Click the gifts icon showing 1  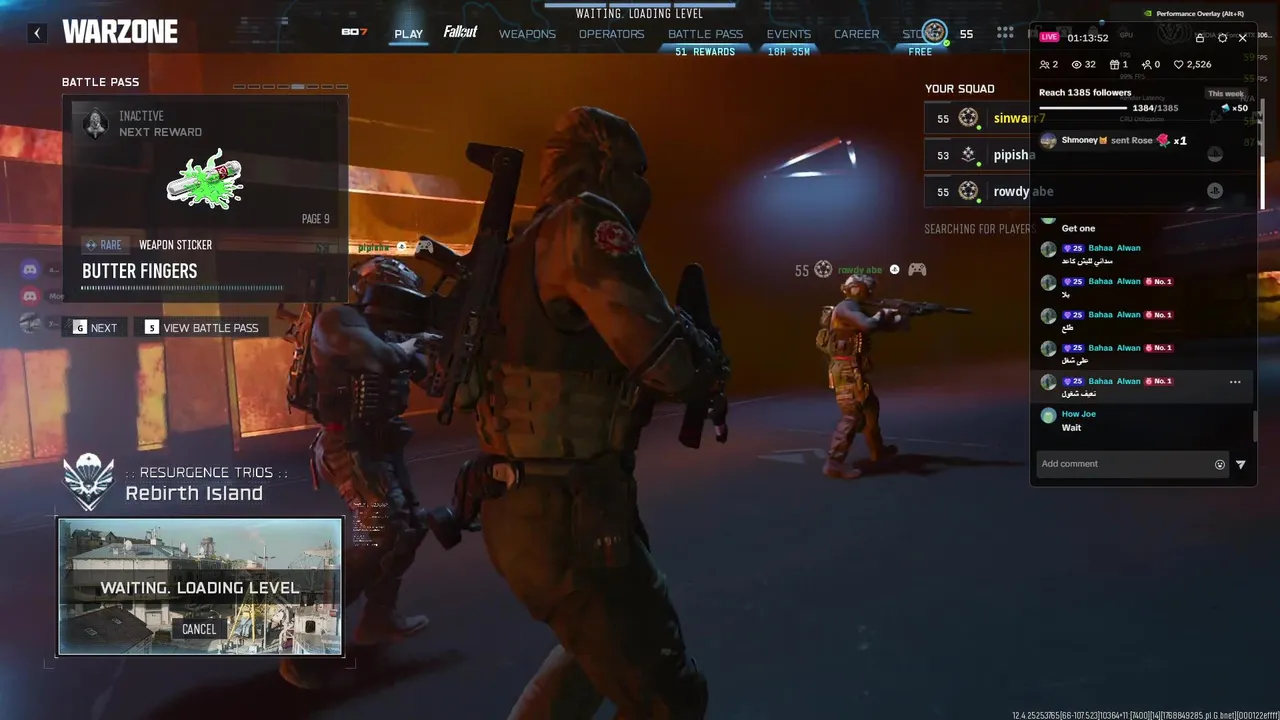(1115, 64)
